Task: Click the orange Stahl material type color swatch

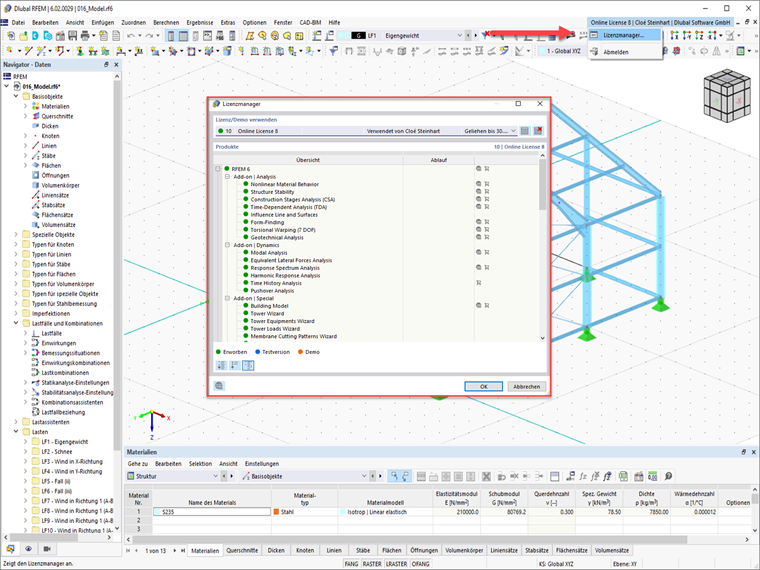Action: point(276,512)
